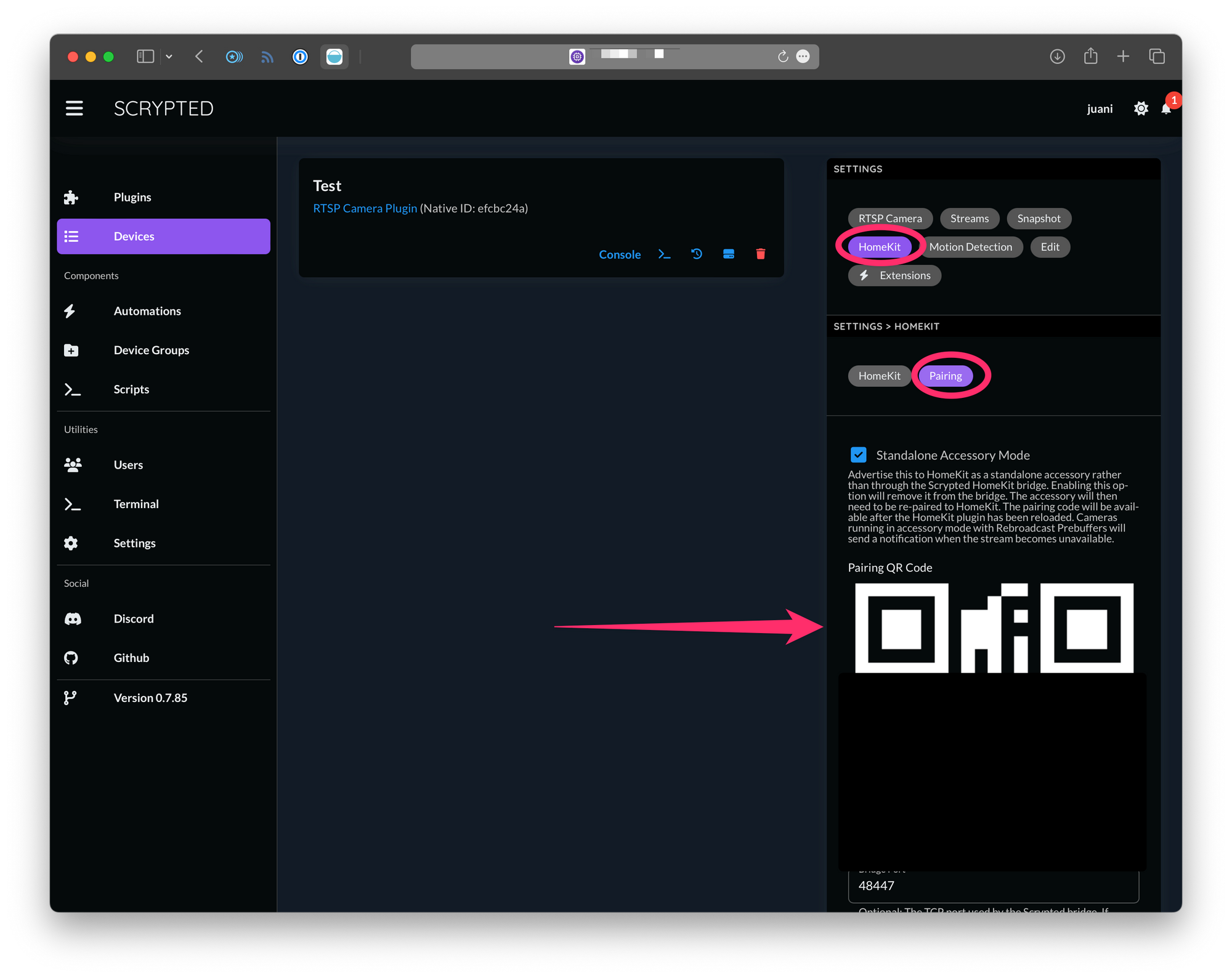Click the Discord icon

point(73,619)
